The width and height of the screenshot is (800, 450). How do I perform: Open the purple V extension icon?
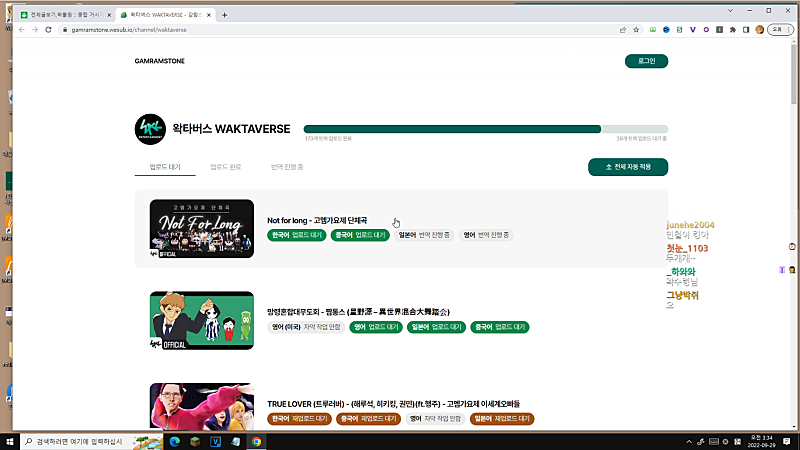pos(692,30)
